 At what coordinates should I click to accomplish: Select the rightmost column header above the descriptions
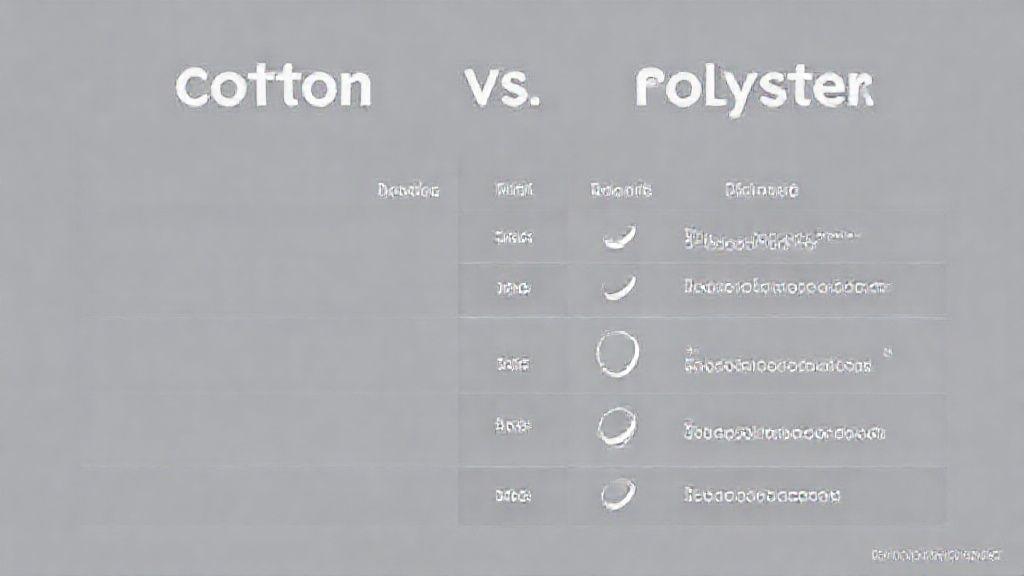coord(760,189)
